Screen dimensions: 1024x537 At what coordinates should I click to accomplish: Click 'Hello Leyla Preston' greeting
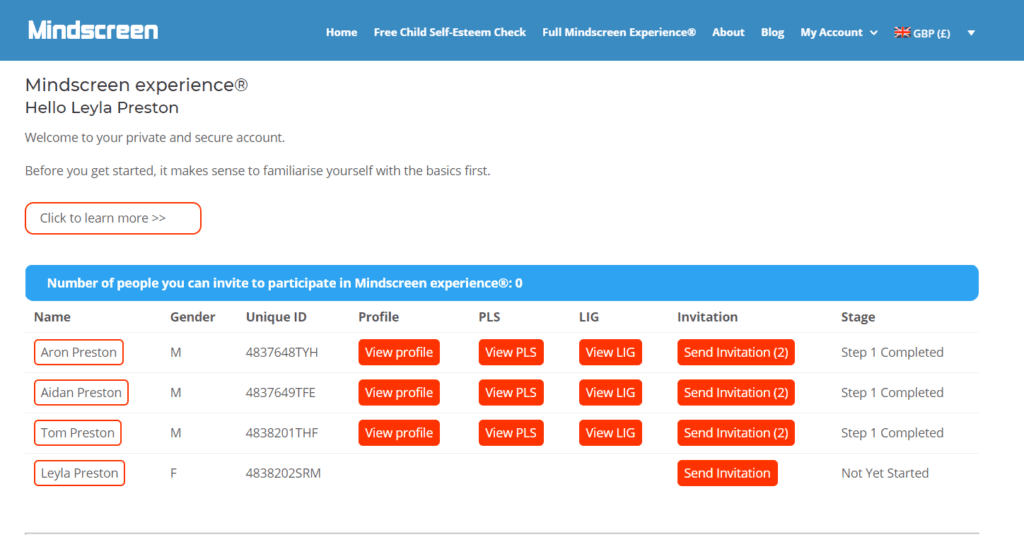click(x=101, y=108)
